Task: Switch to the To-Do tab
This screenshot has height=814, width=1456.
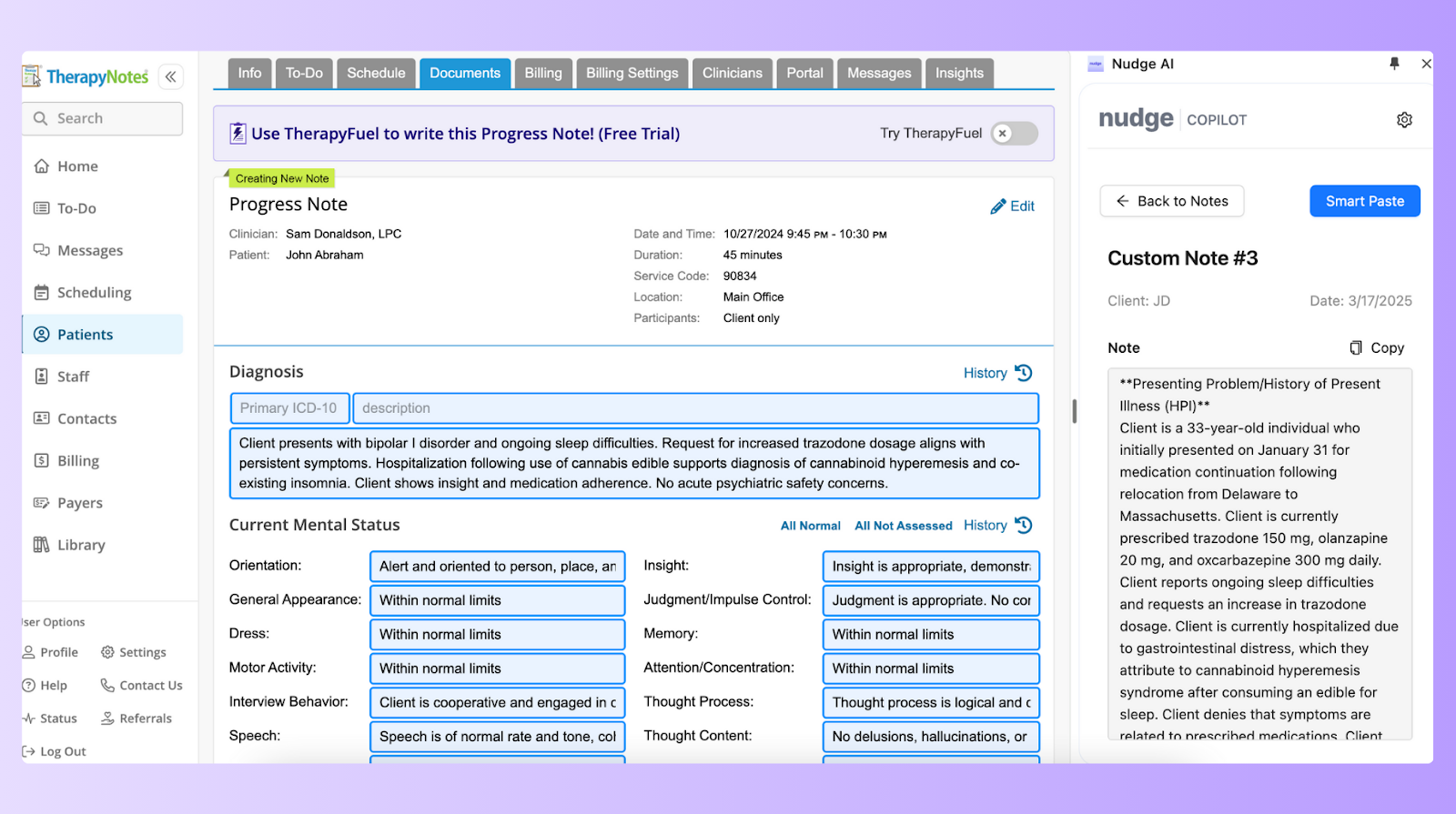Action: point(304,73)
